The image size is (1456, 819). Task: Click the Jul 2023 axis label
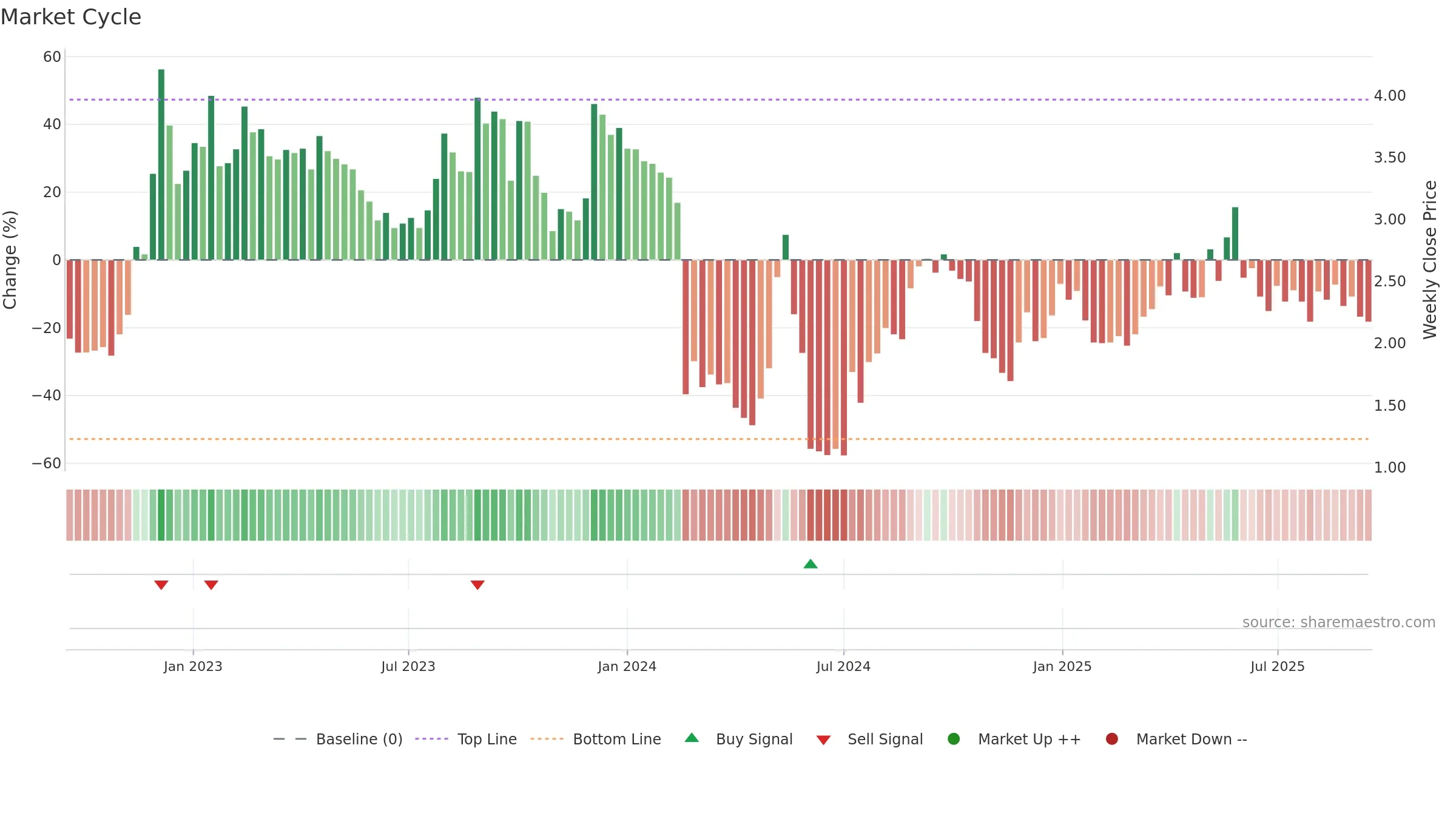(408, 667)
